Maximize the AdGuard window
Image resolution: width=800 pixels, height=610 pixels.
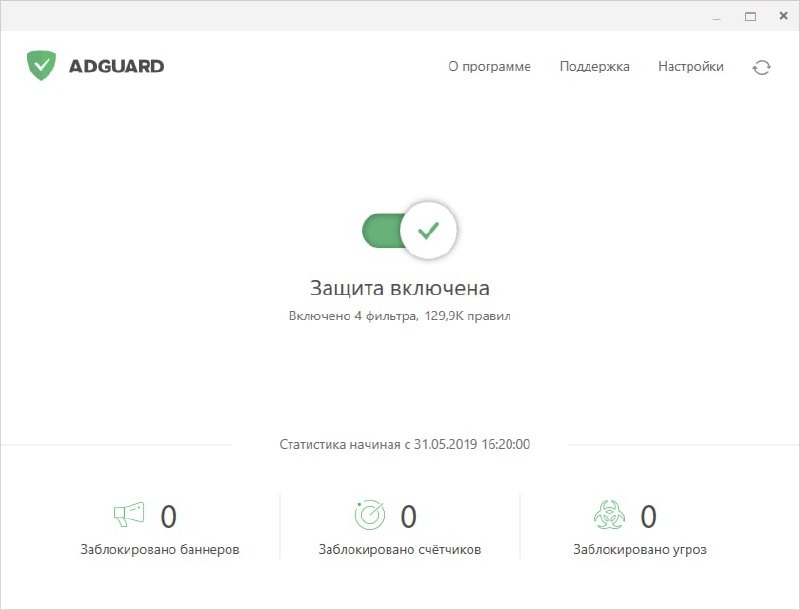coord(750,17)
